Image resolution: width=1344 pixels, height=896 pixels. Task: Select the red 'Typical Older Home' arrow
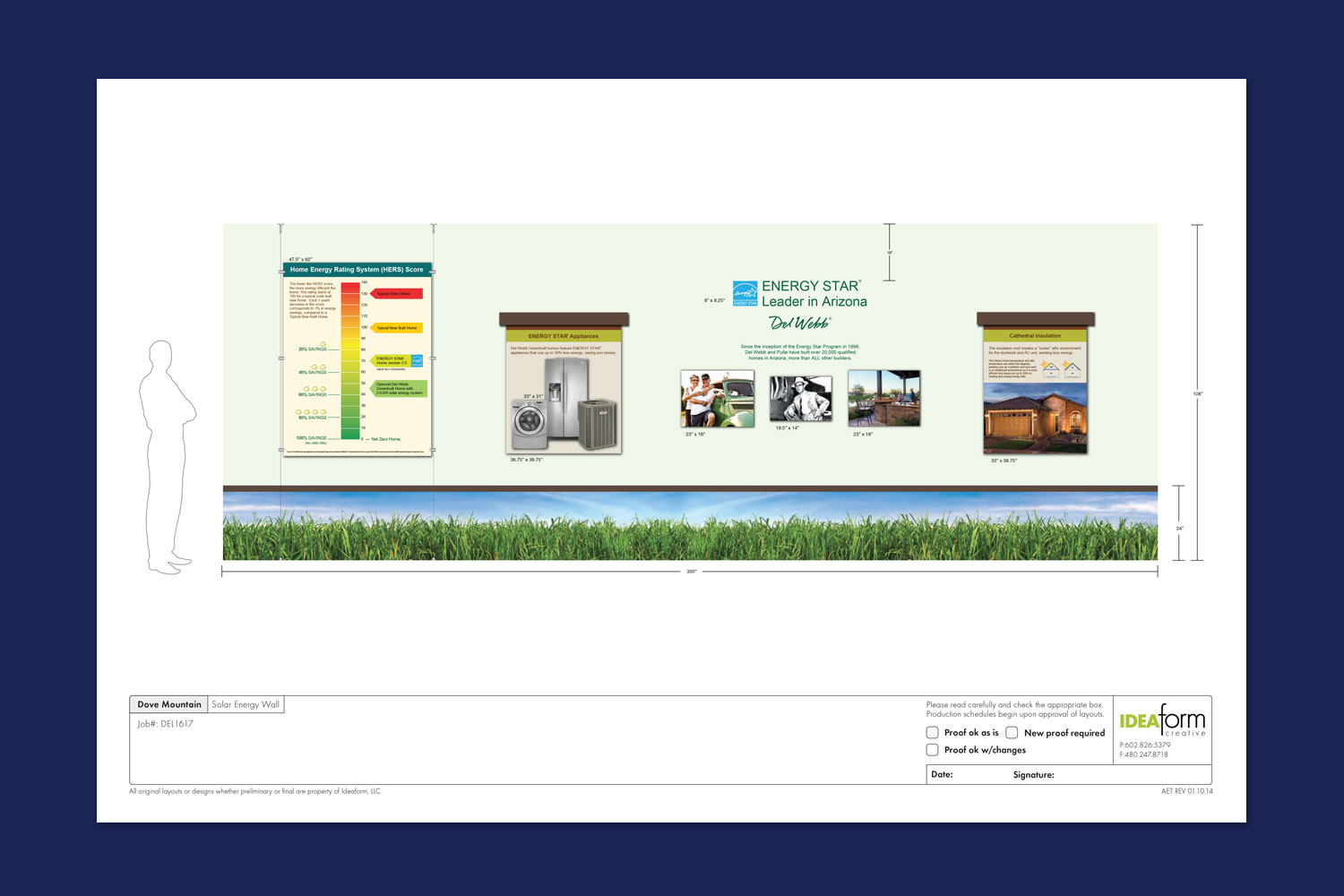pyautogui.click(x=396, y=294)
